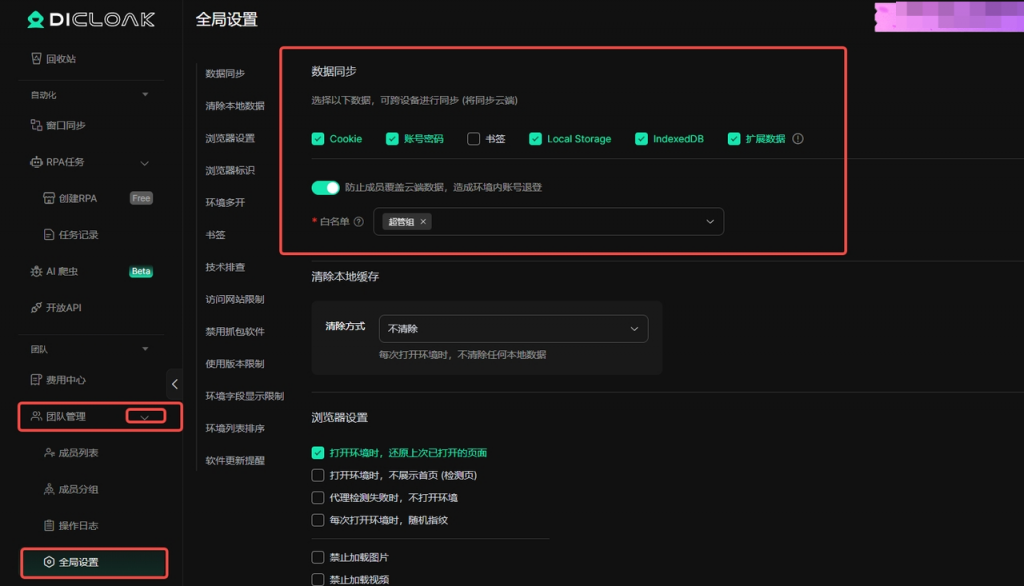Jump to 访问网站限制 settings section

click(235, 299)
